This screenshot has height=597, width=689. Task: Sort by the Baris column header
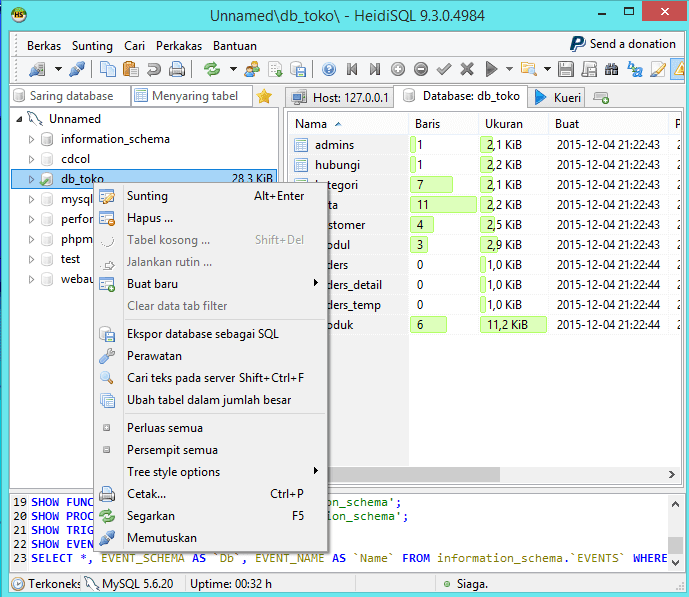tap(443, 124)
